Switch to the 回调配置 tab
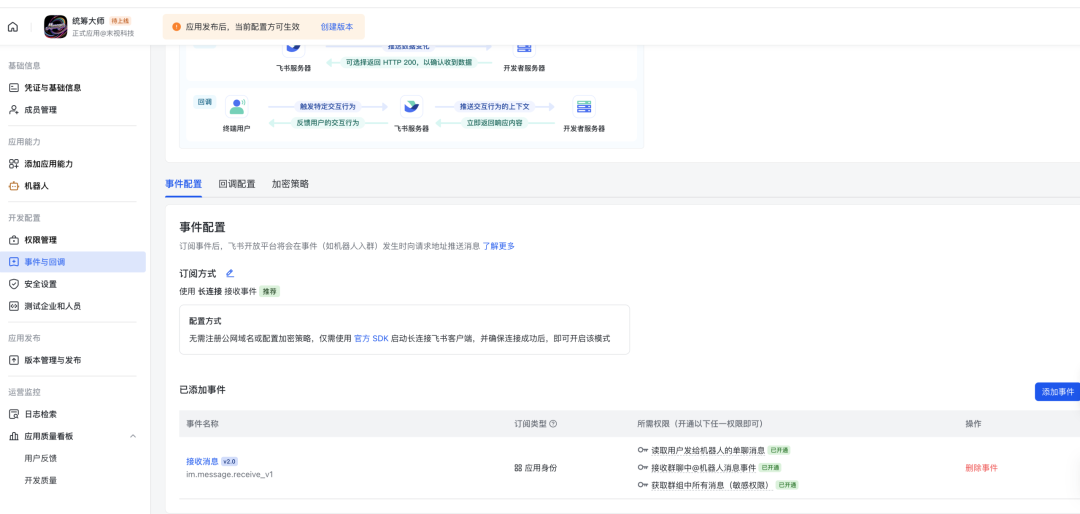Screen dimensions: 1080x514 (237, 184)
